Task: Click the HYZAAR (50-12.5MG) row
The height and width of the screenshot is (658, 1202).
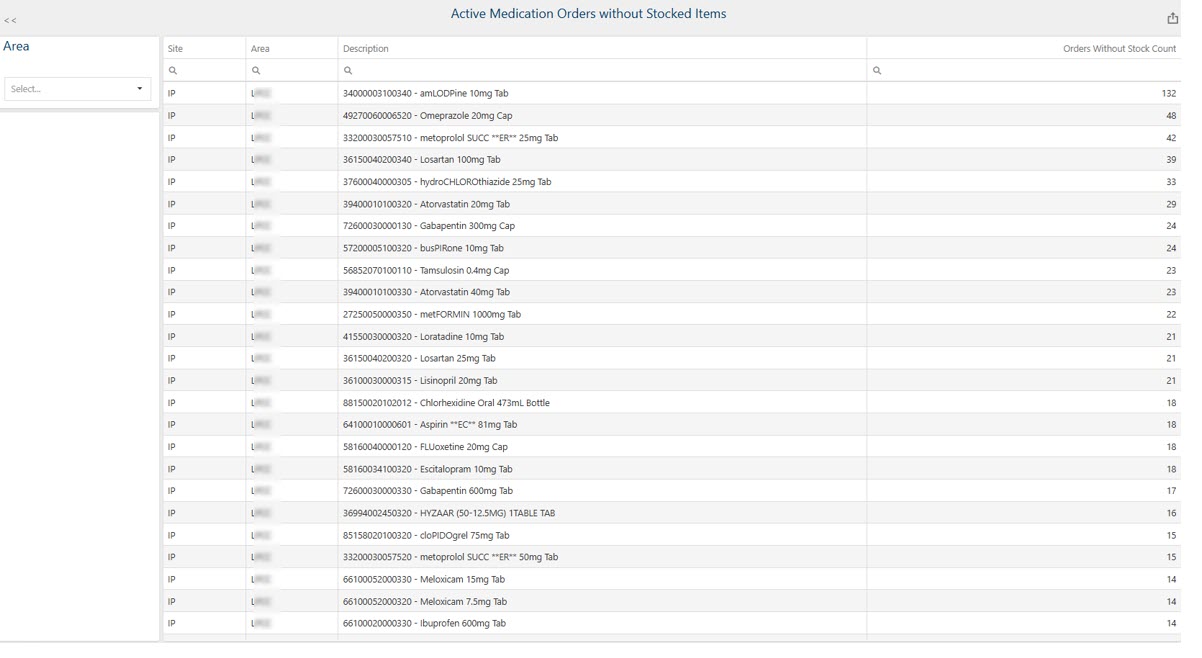Action: pyautogui.click(x=448, y=513)
